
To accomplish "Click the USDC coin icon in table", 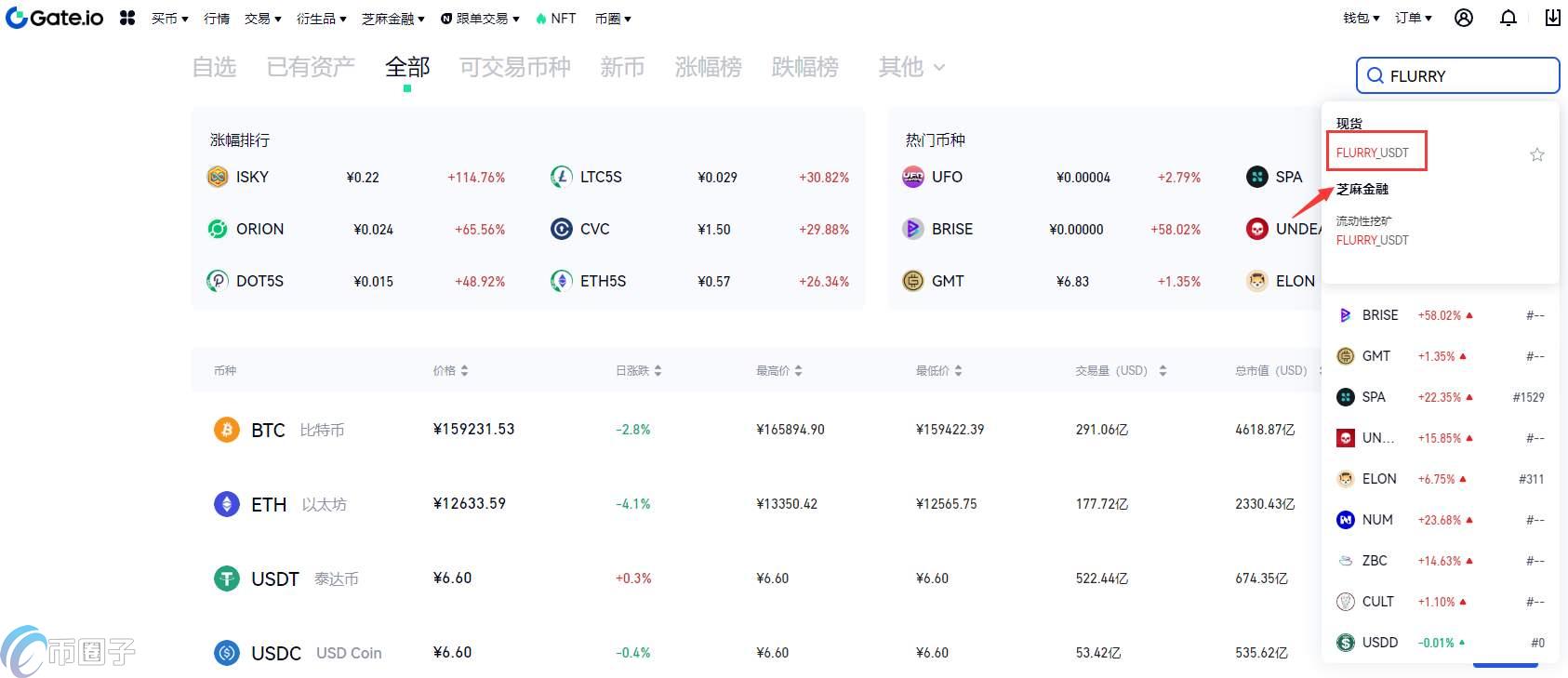I will (227, 653).
